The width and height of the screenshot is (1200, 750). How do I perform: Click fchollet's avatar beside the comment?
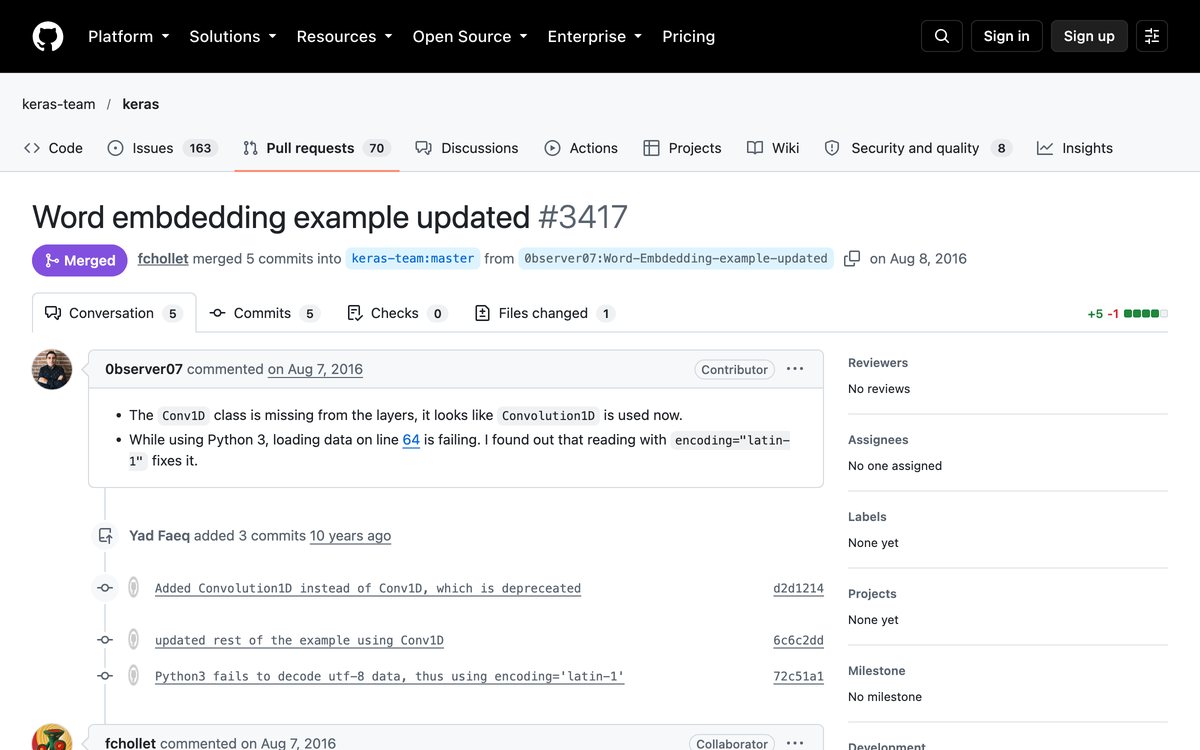click(x=52, y=738)
